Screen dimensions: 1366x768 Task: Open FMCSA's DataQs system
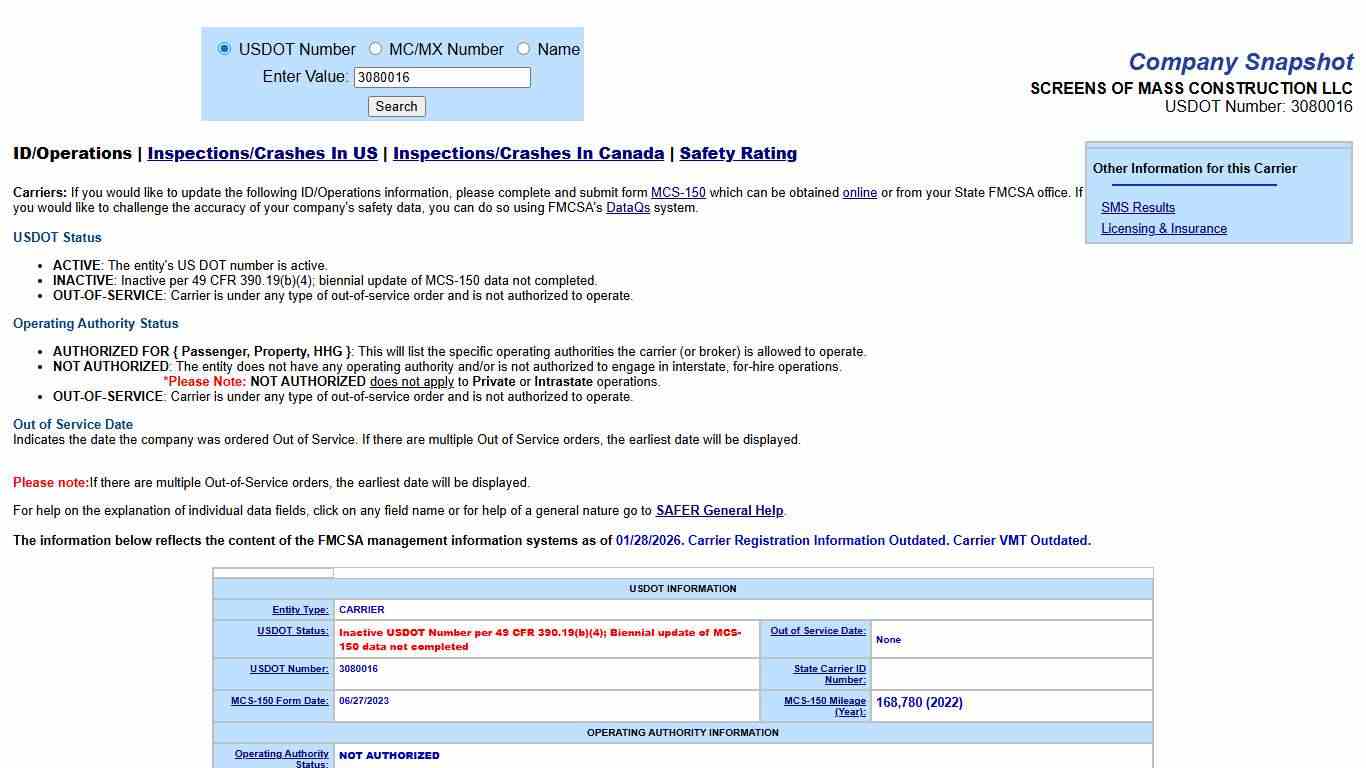click(x=629, y=207)
